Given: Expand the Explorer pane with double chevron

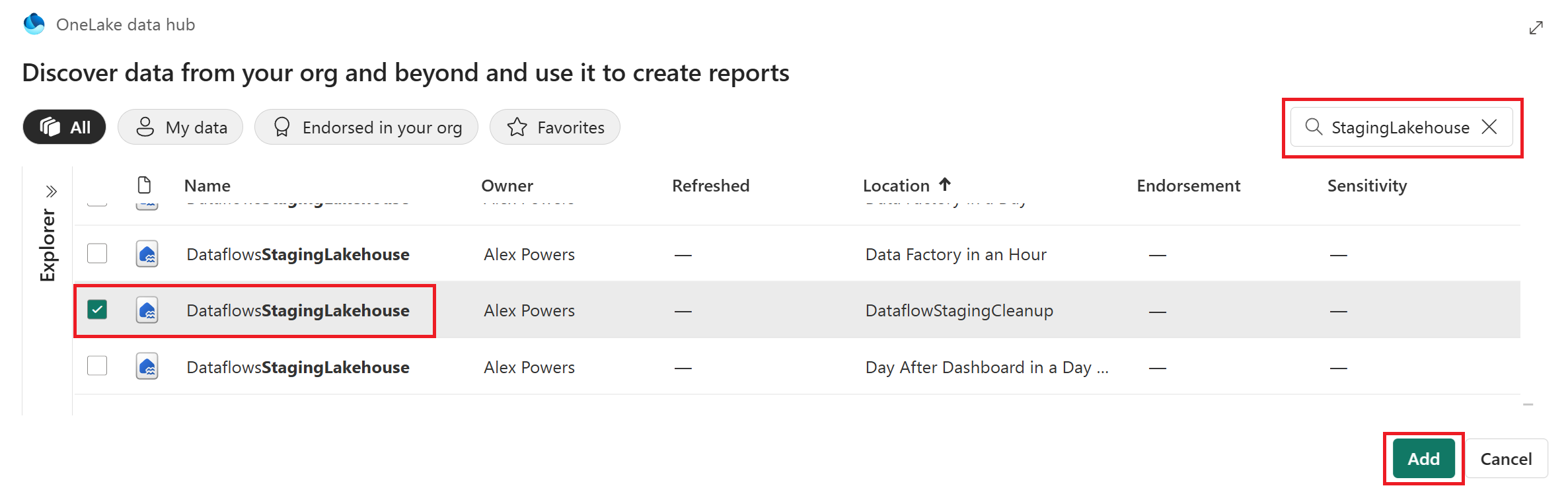Looking at the screenshot, I should 51,192.
